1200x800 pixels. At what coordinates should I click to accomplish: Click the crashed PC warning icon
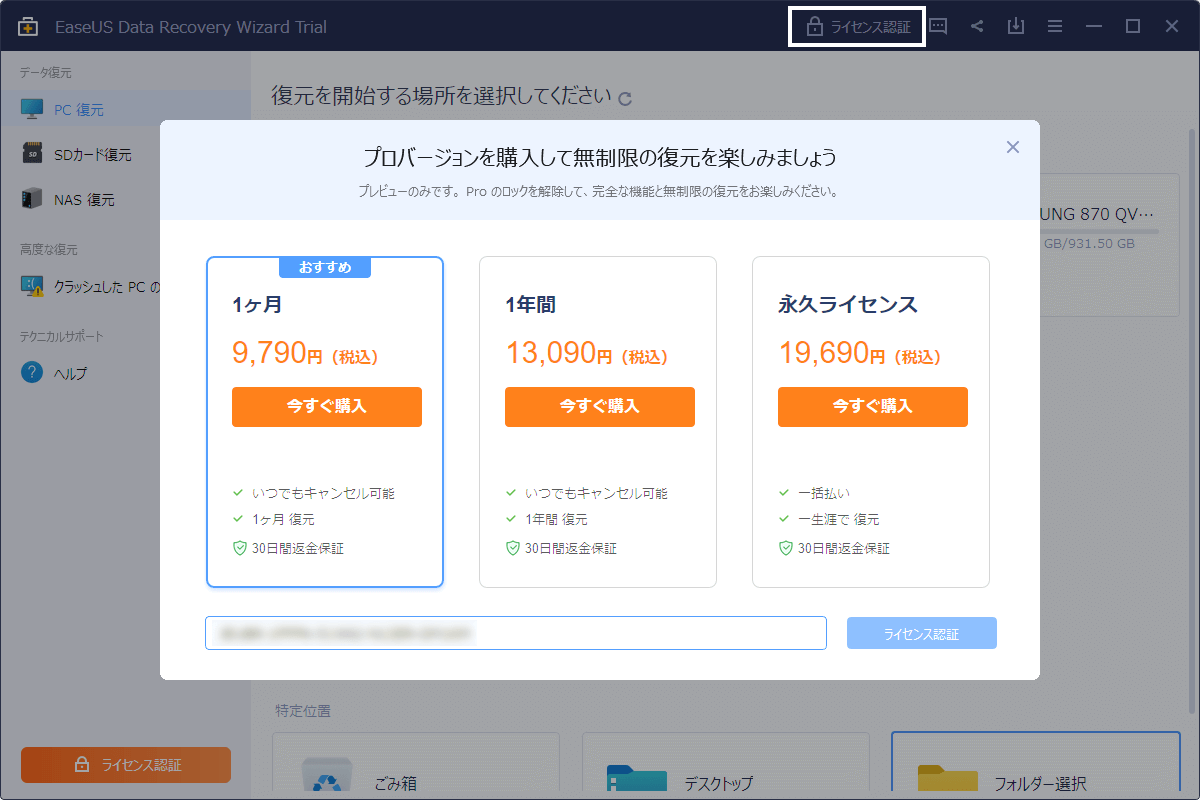pyautogui.click(x=32, y=287)
